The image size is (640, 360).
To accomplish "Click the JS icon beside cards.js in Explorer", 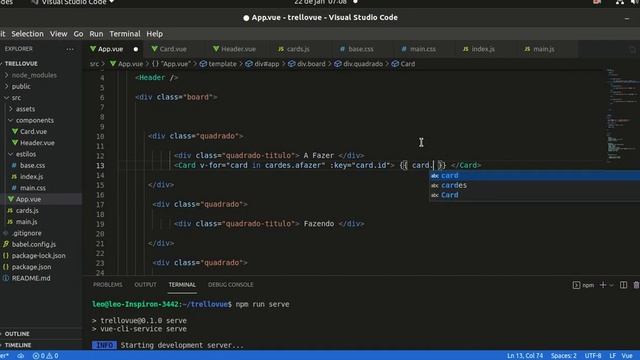I will tap(10, 211).
